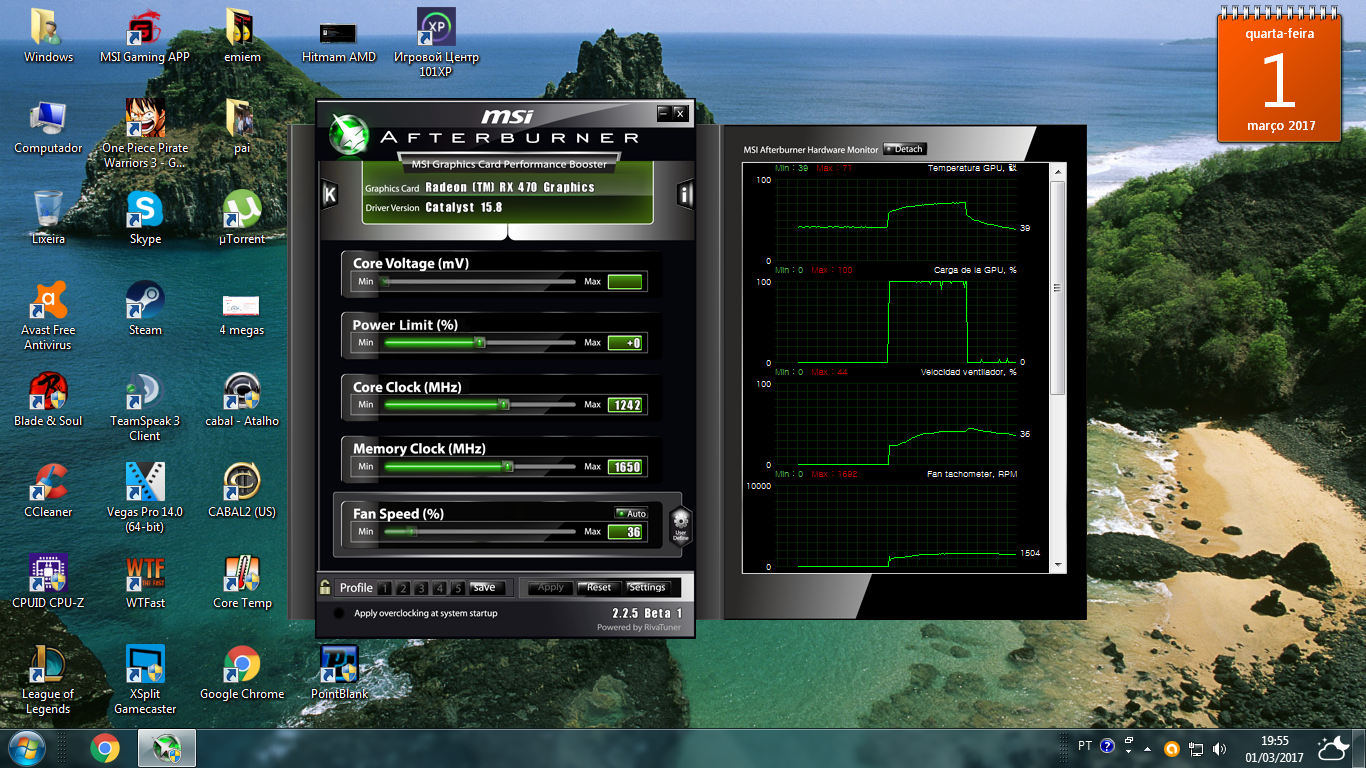Click the Power Limit value field +0
The width and height of the screenshot is (1366, 768).
pos(625,343)
